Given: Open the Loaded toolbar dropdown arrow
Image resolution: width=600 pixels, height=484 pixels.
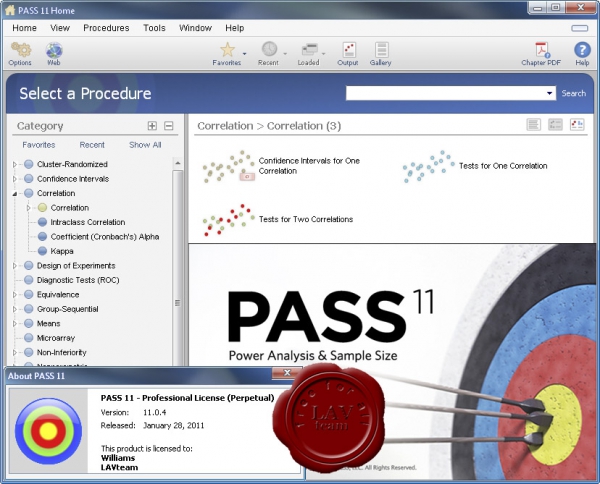Looking at the screenshot, I should [324, 54].
